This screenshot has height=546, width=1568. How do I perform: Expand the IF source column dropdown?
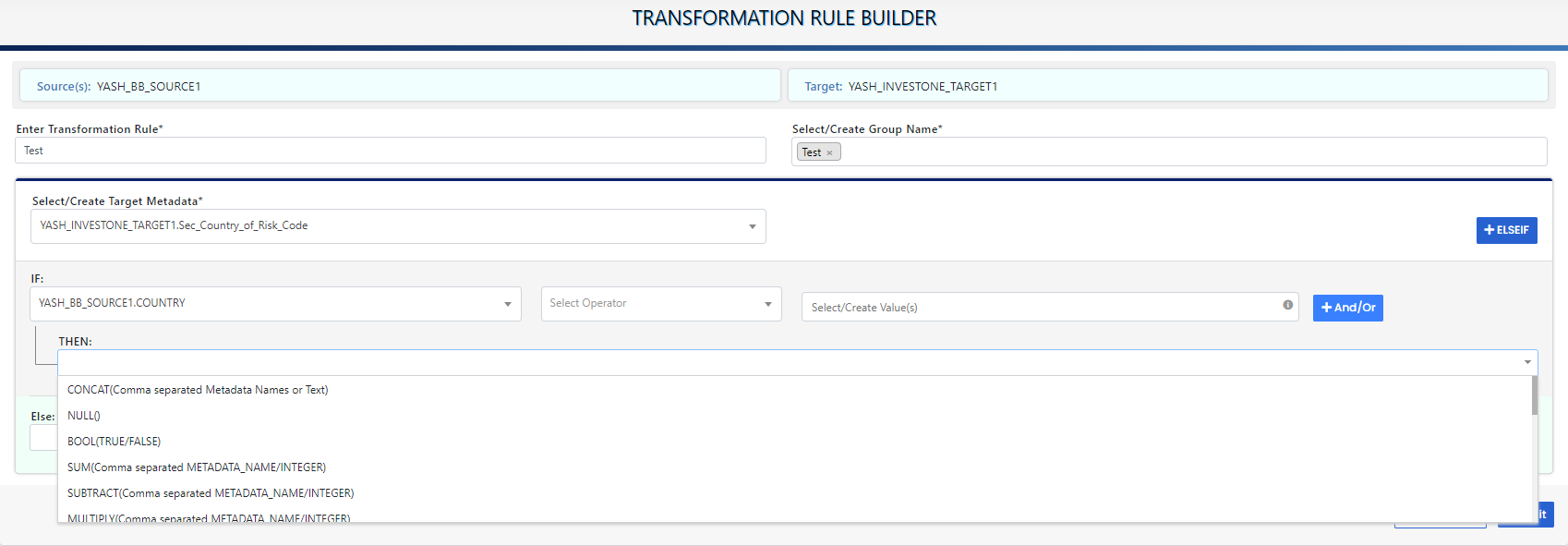click(x=507, y=304)
